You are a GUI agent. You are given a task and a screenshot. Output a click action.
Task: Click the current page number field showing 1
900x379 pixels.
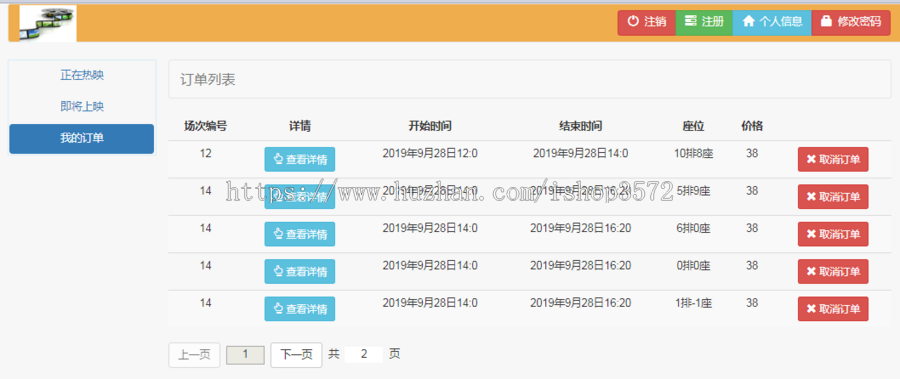point(245,355)
